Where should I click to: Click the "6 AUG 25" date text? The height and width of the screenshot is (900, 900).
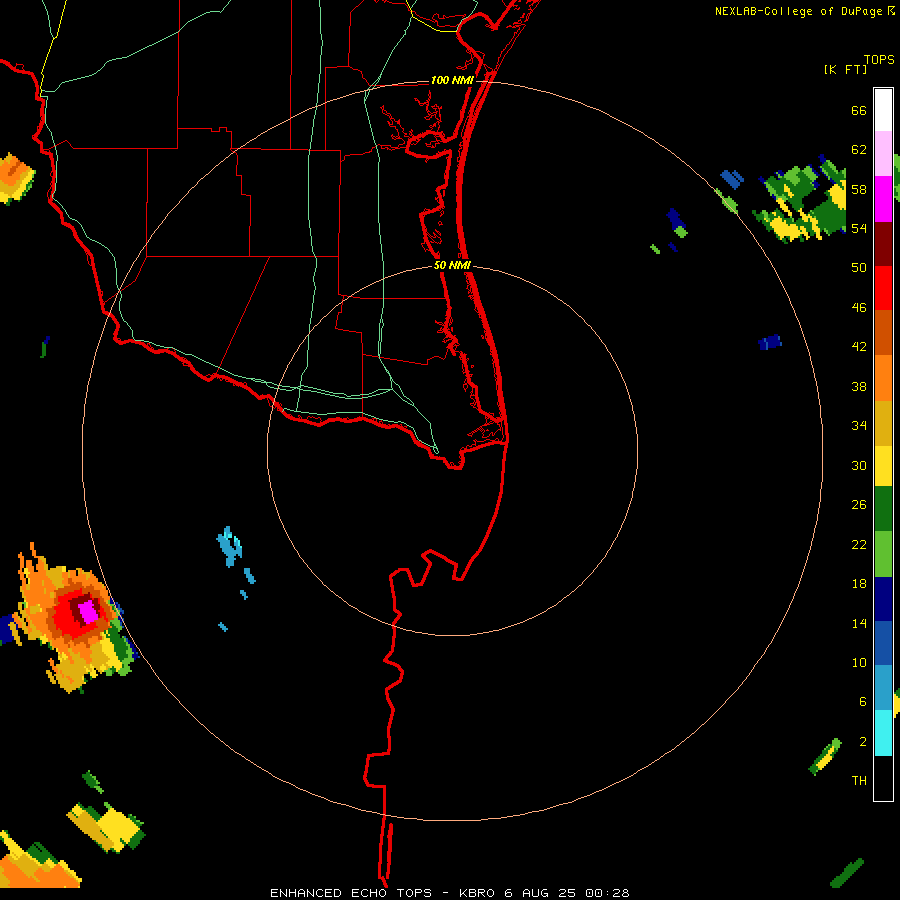click(x=540, y=893)
